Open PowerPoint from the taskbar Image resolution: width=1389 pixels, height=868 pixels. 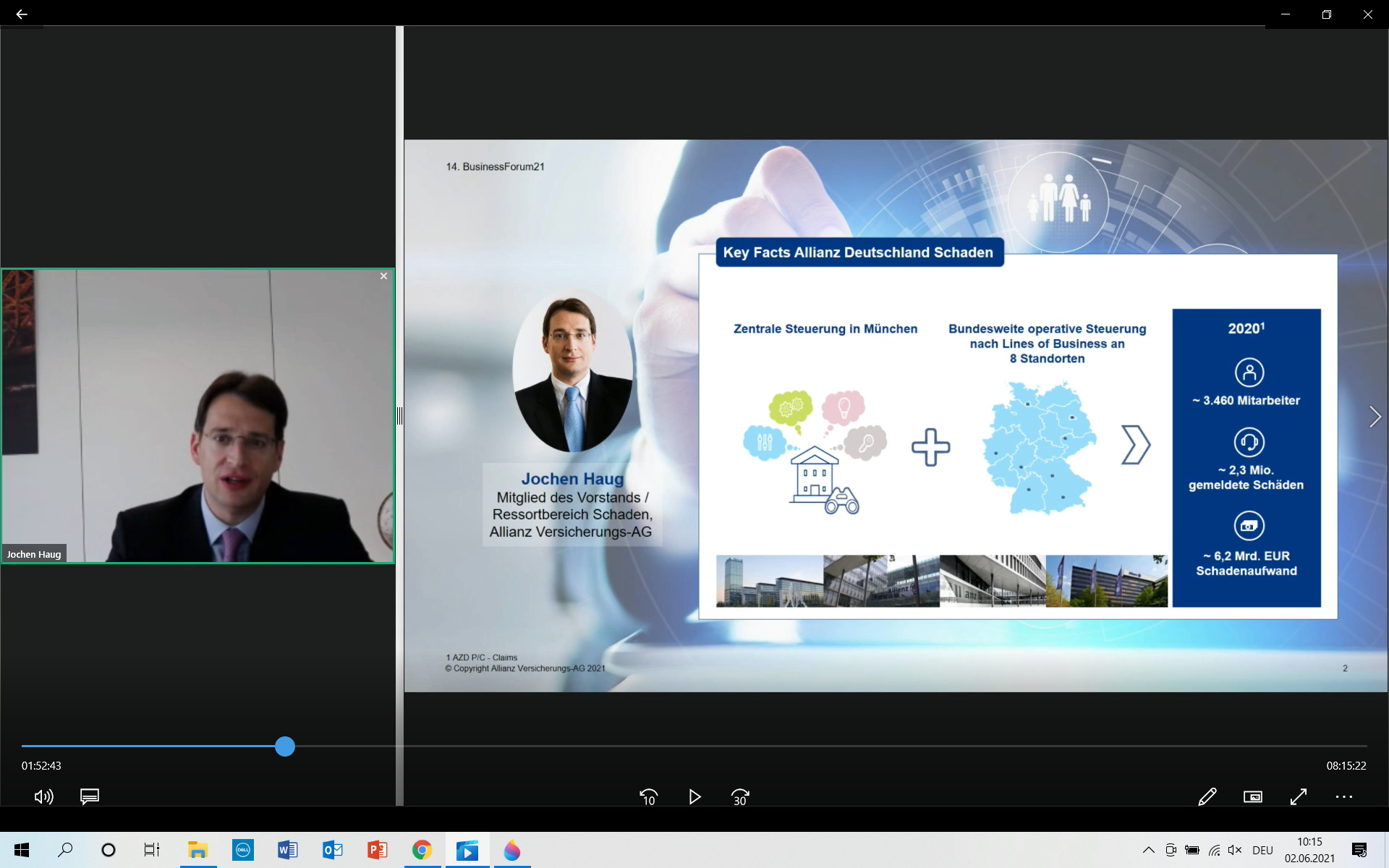click(x=377, y=850)
